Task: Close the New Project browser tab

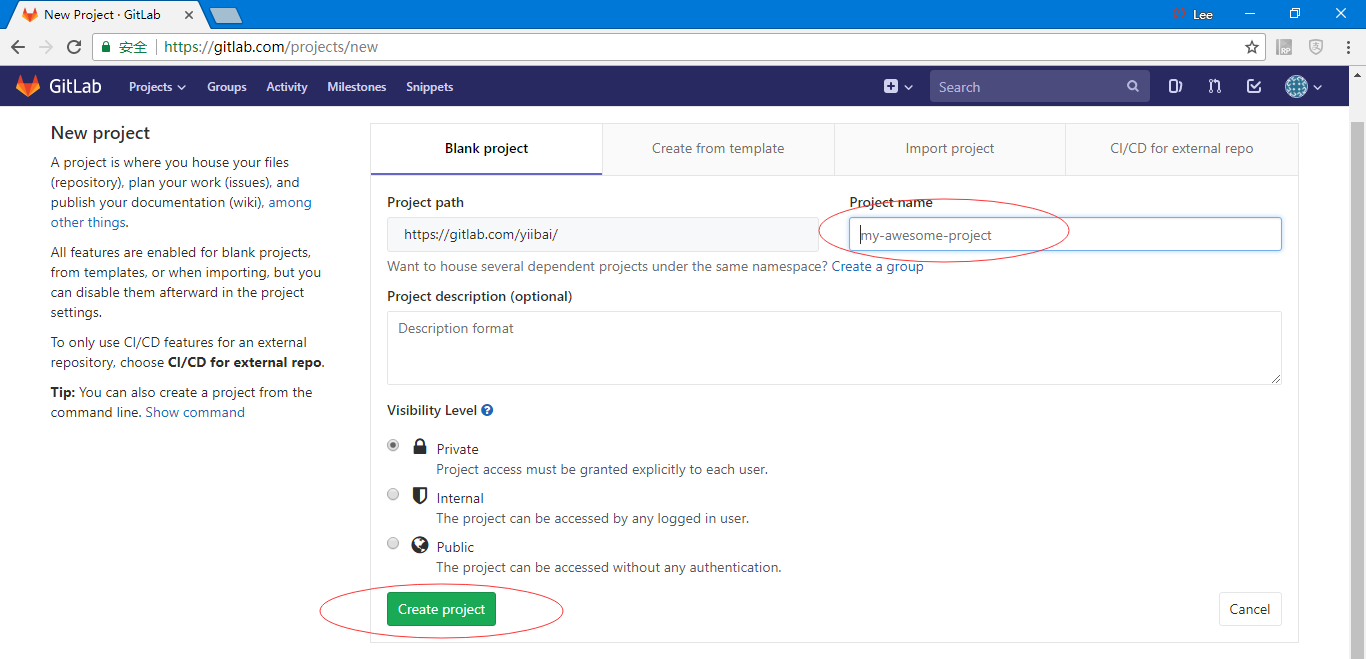Action: (190, 15)
